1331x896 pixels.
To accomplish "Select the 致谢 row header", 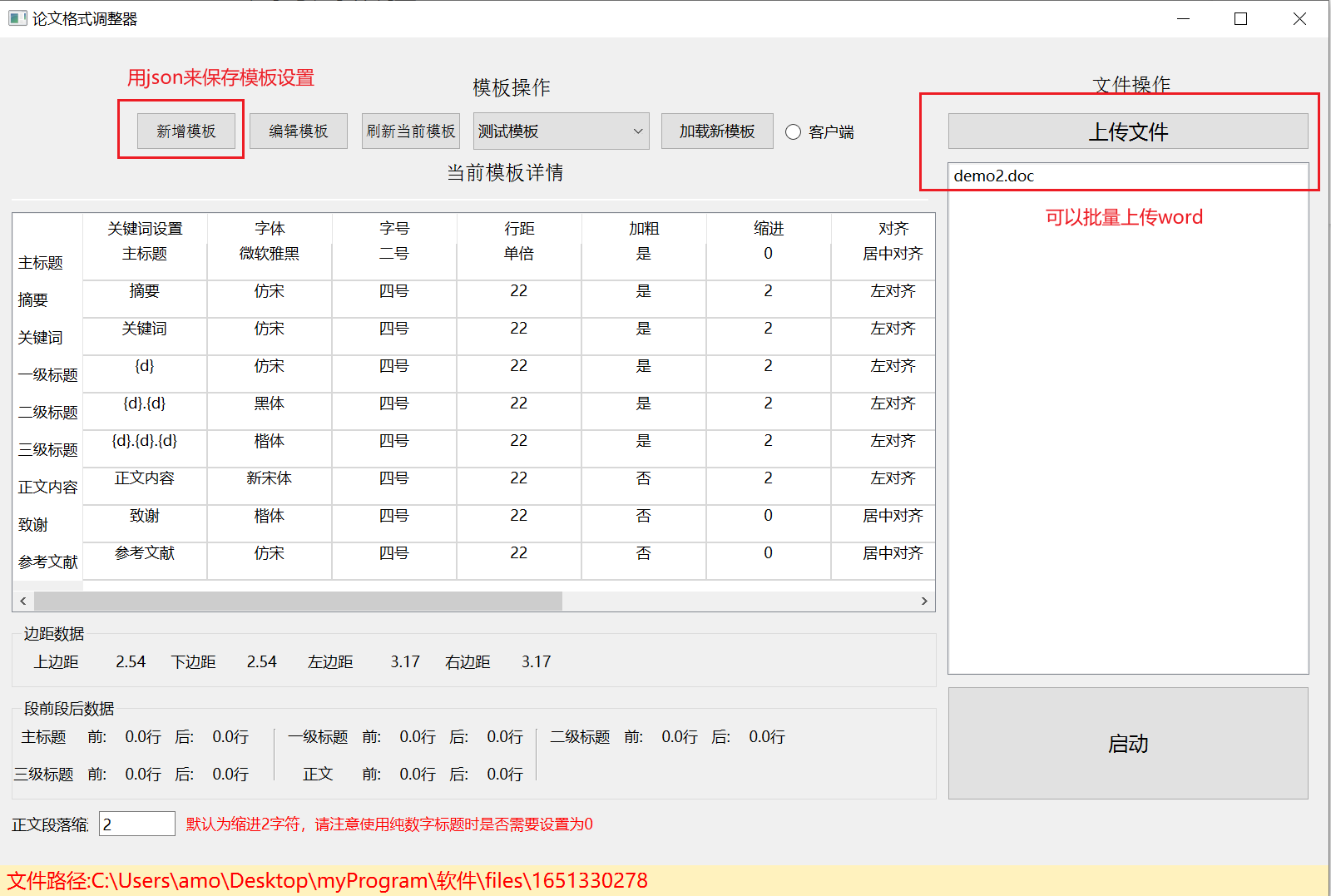I will [47, 525].
